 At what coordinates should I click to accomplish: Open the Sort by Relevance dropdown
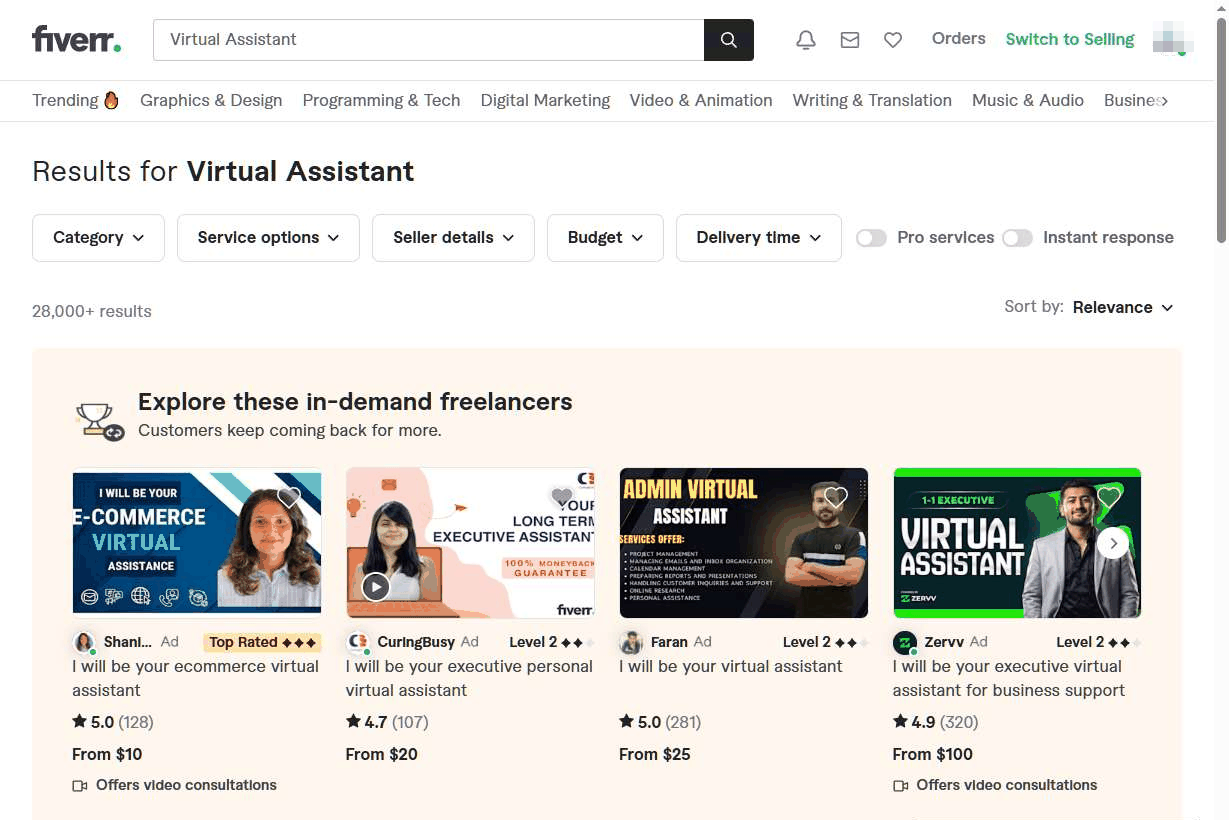[x=1123, y=307]
